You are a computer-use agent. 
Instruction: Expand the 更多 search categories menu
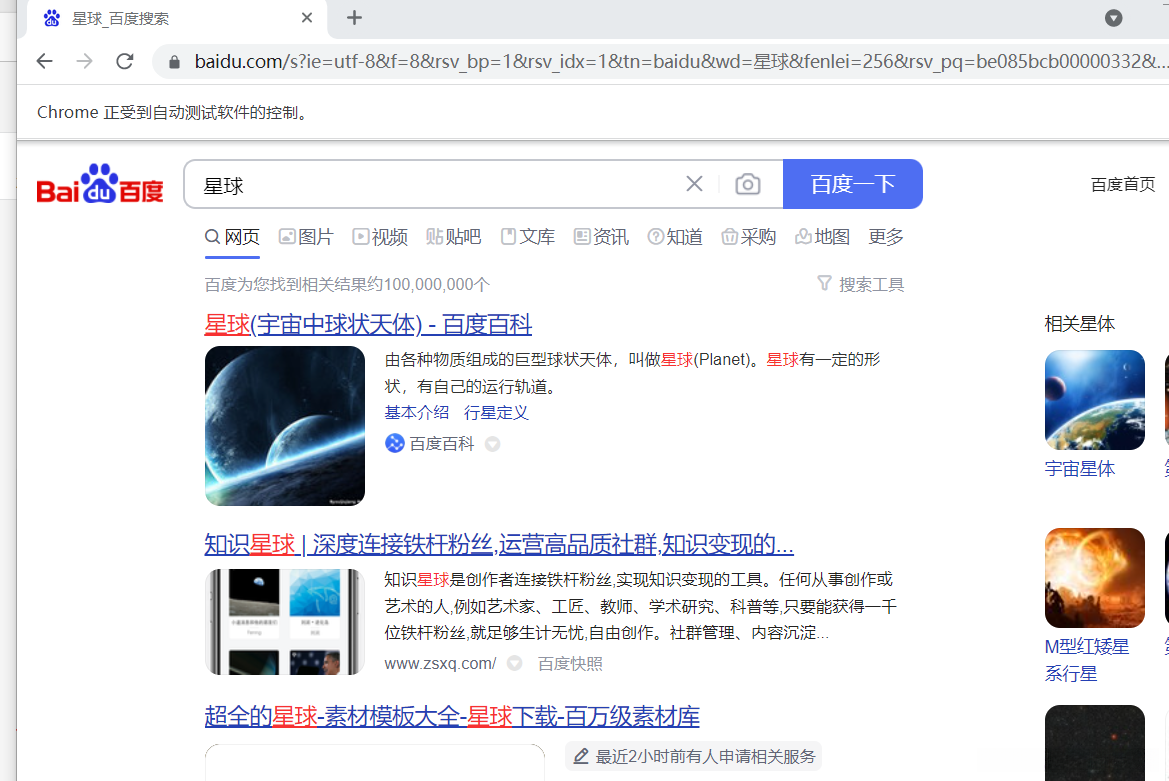click(885, 236)
